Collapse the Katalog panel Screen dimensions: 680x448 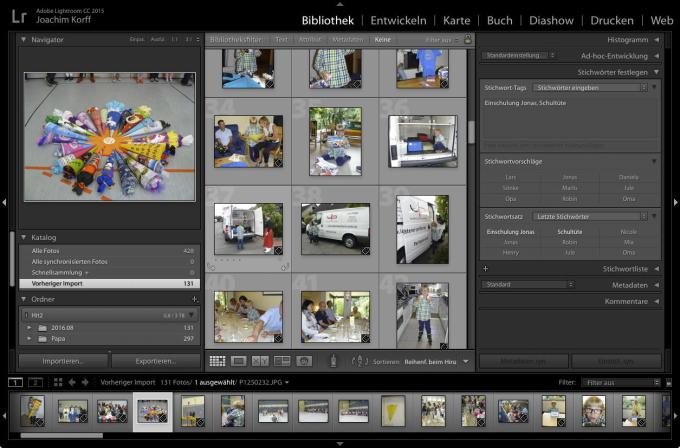23,237
